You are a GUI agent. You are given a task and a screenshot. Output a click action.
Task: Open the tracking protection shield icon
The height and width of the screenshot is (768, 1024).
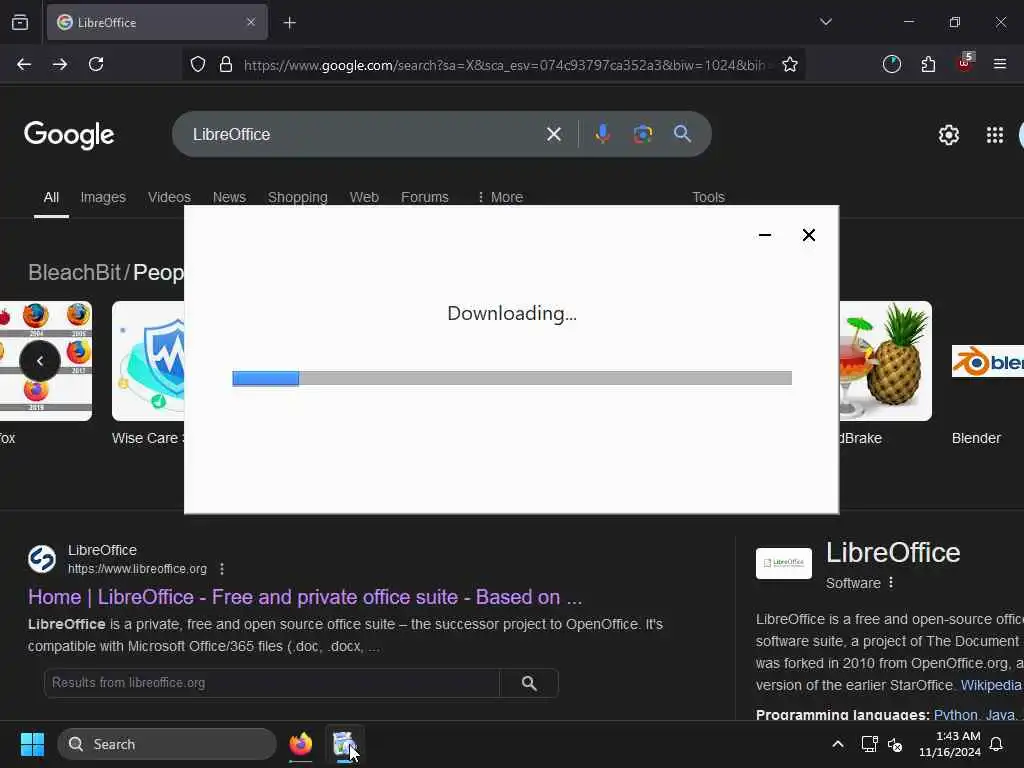coord(198,64)
